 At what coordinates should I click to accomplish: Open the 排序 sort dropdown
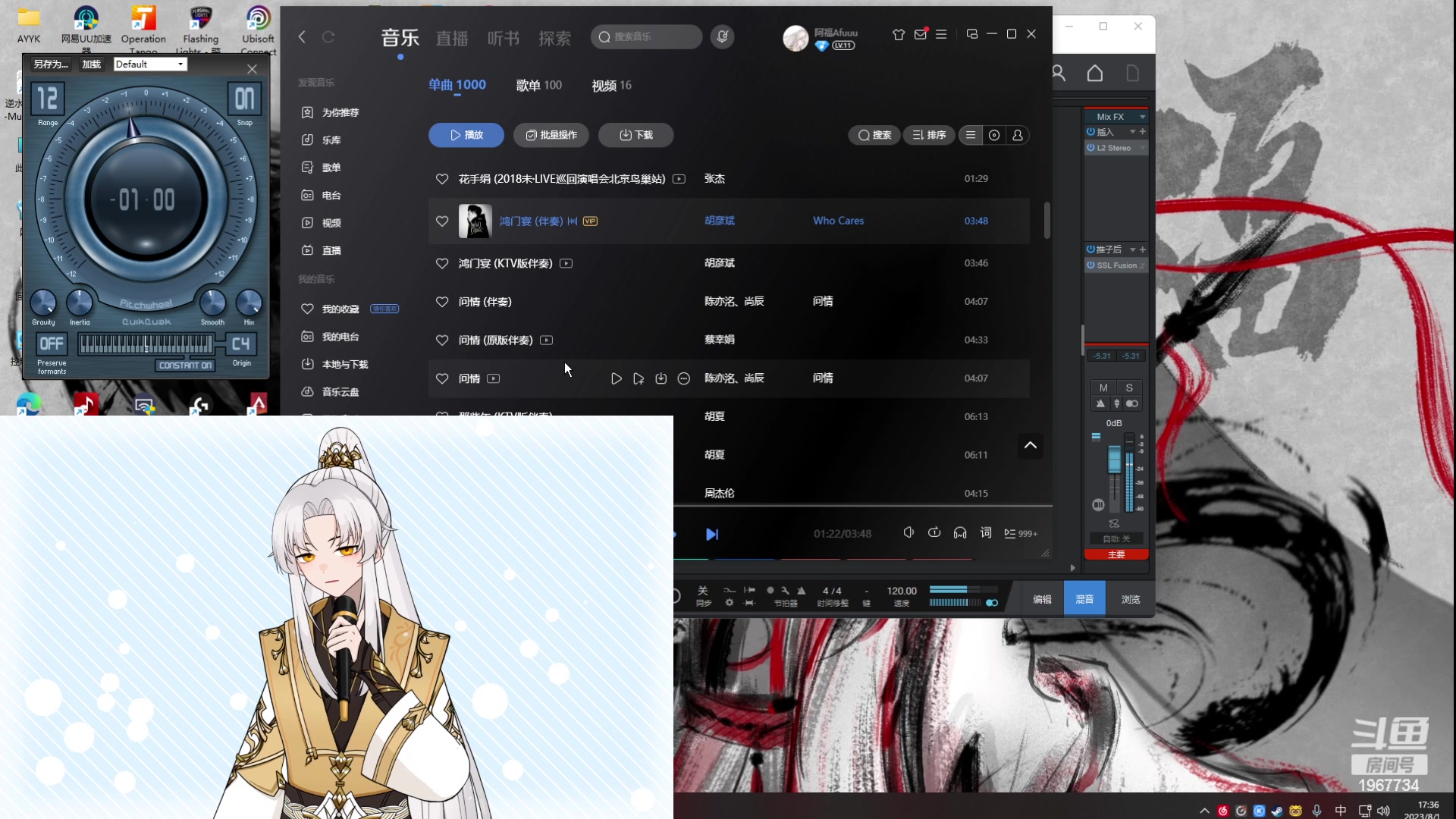click(929, 135)
